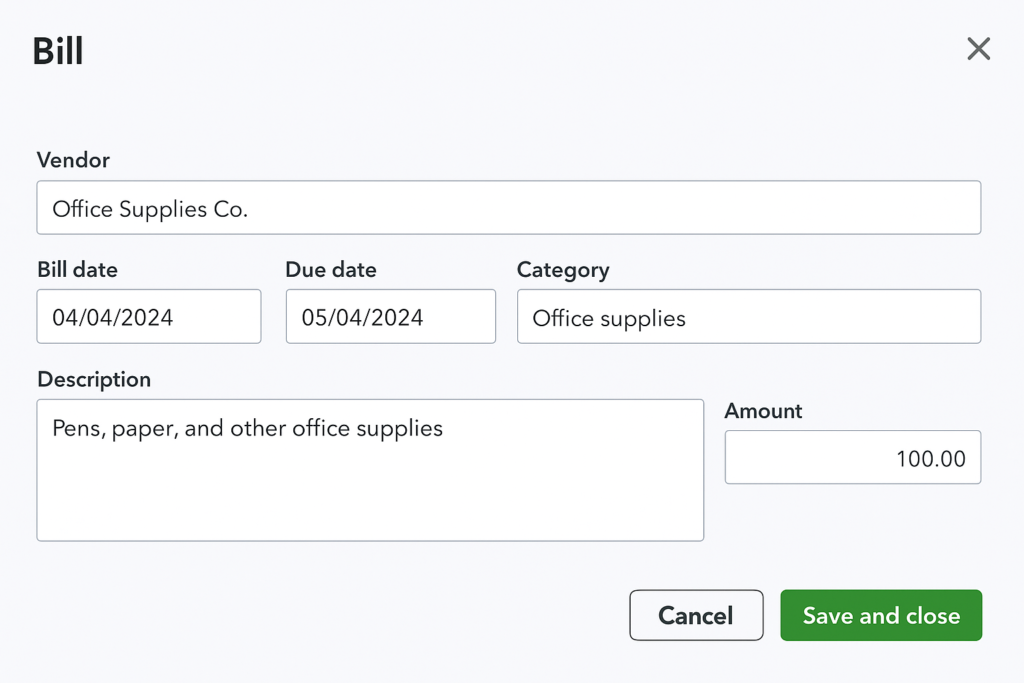Click the 100.00 amount value

coord(930,459)
